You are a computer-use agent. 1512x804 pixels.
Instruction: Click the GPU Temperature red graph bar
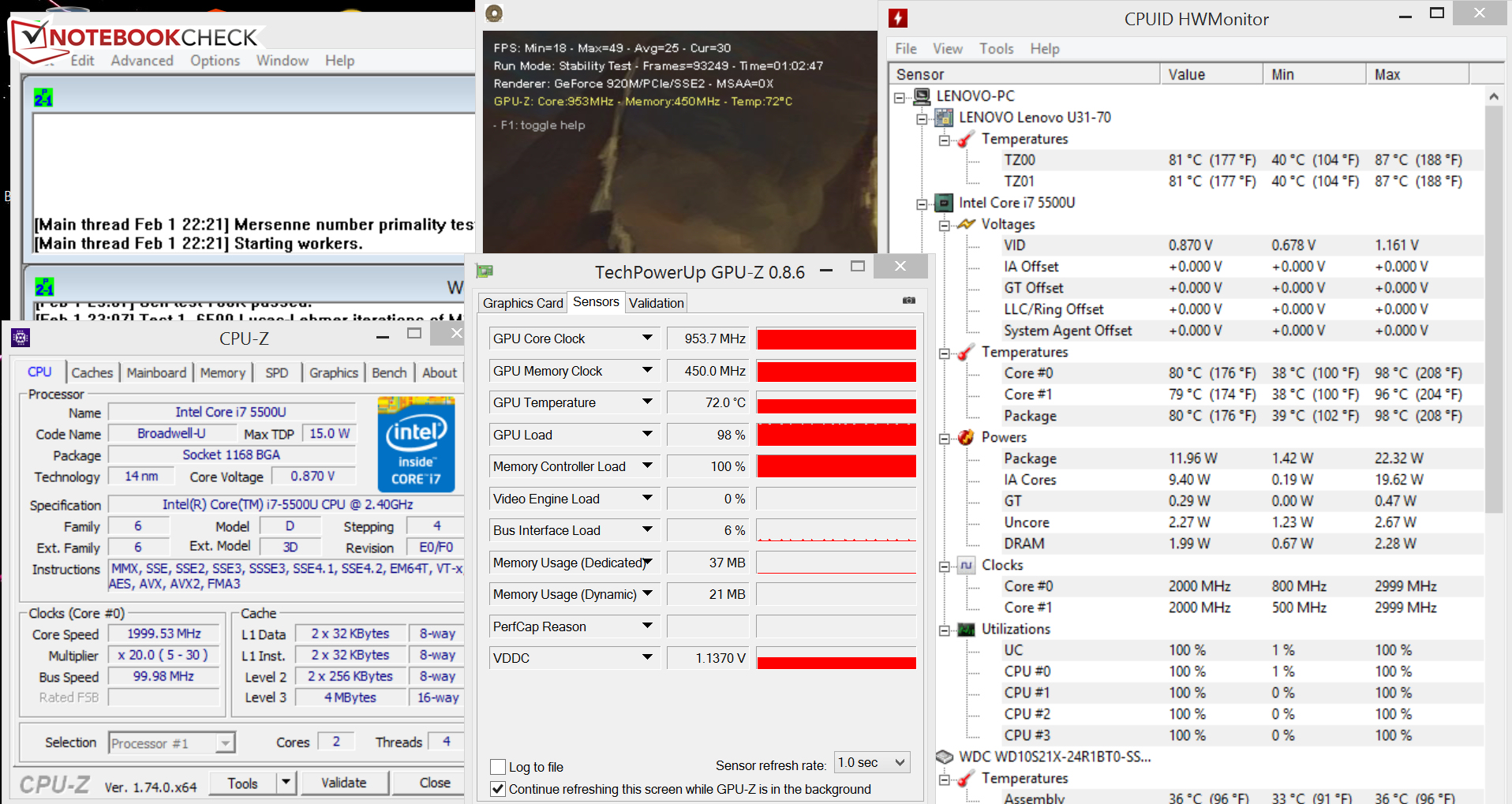[836, 406]
